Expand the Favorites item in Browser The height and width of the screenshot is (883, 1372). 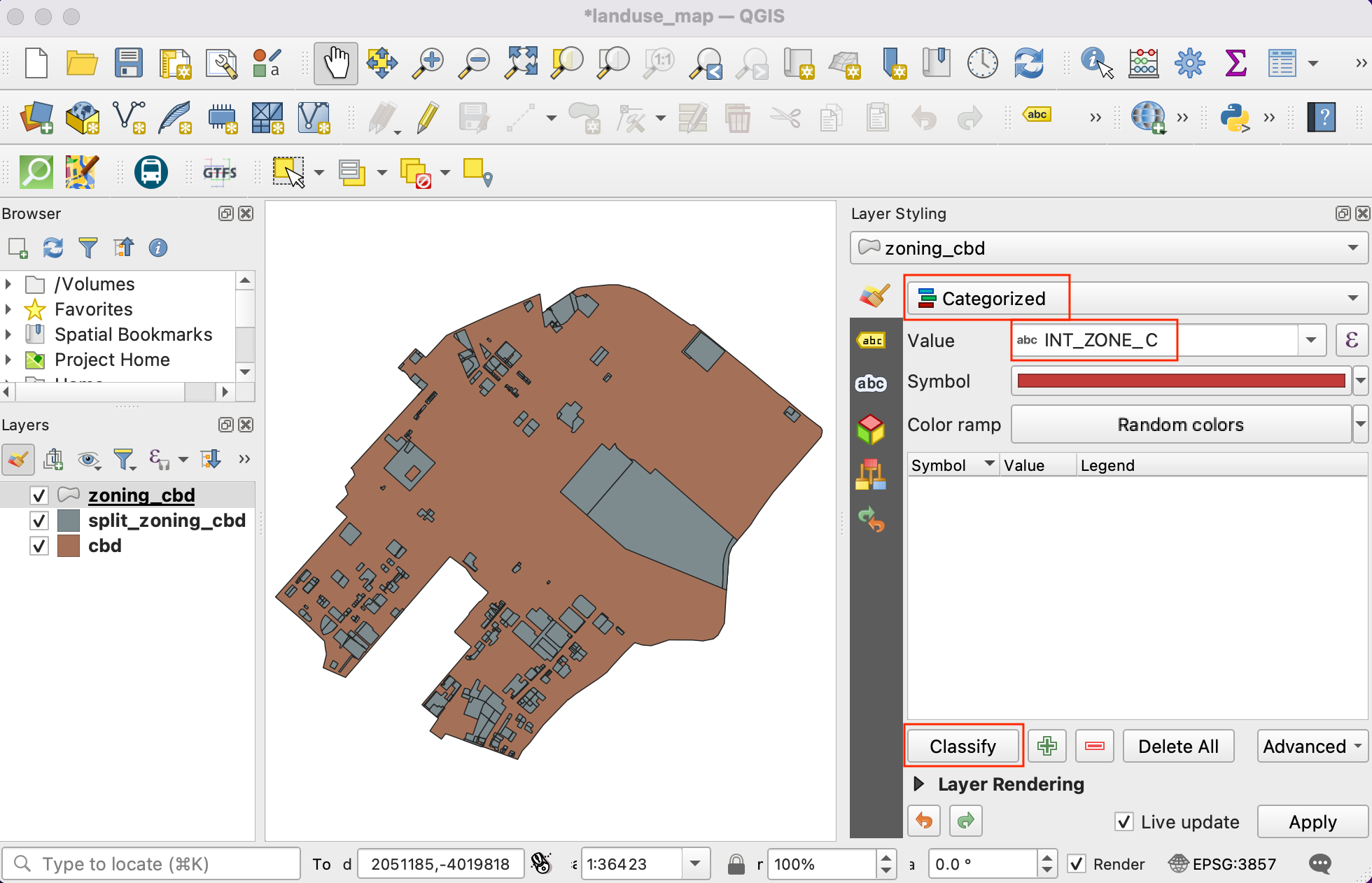[x=8, y=309]
